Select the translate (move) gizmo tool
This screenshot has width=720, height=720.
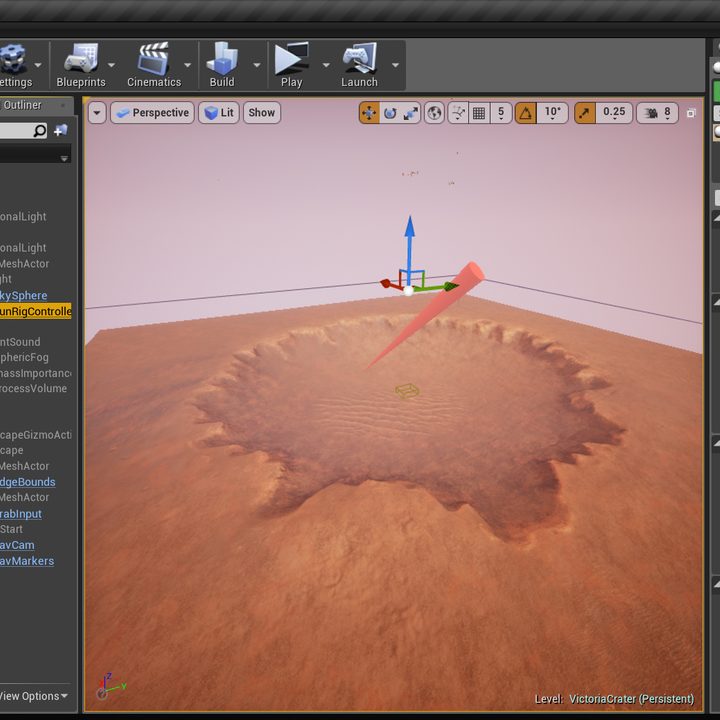[x=369, y=112]
